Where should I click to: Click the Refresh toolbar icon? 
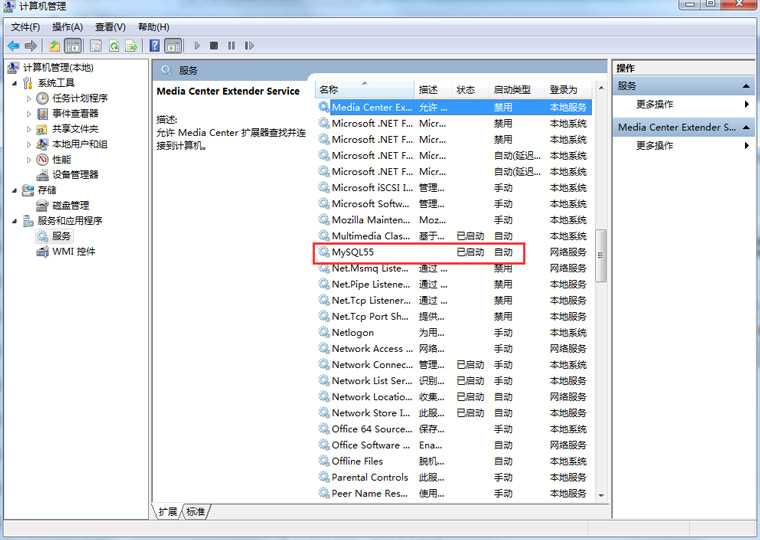click(x=114, y=46)
